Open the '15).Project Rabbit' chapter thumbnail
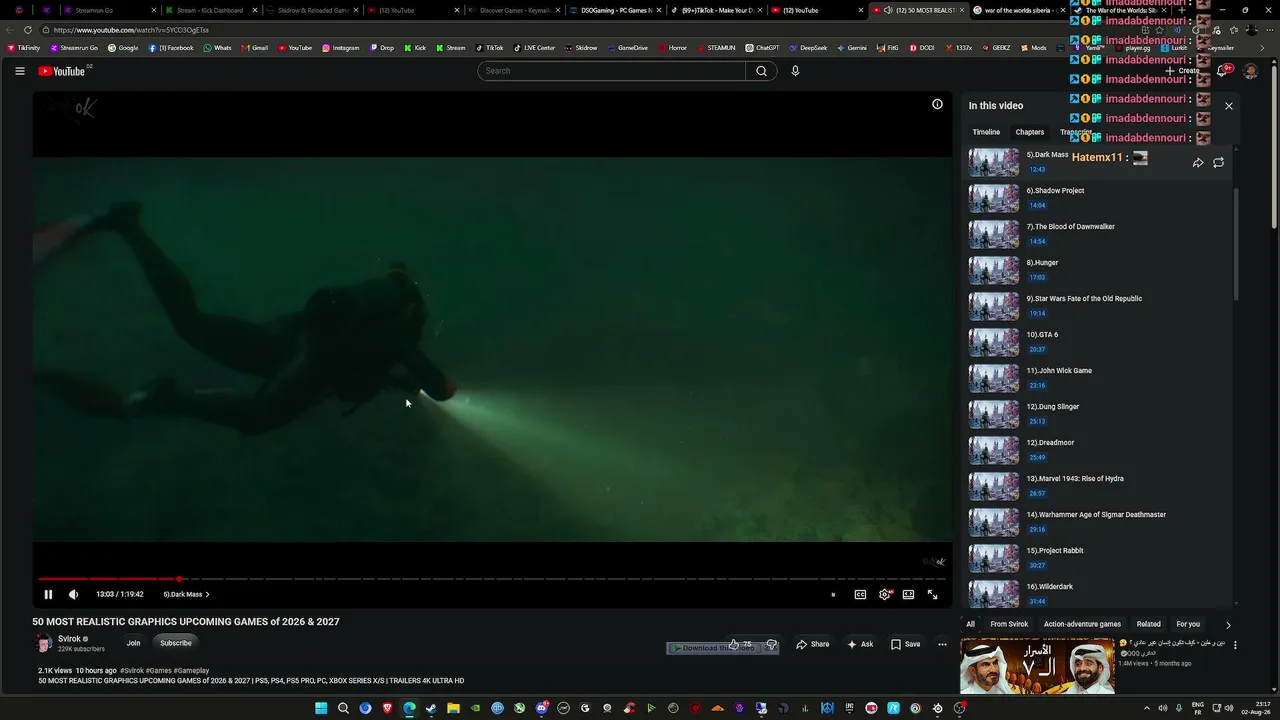 [994, 558]
